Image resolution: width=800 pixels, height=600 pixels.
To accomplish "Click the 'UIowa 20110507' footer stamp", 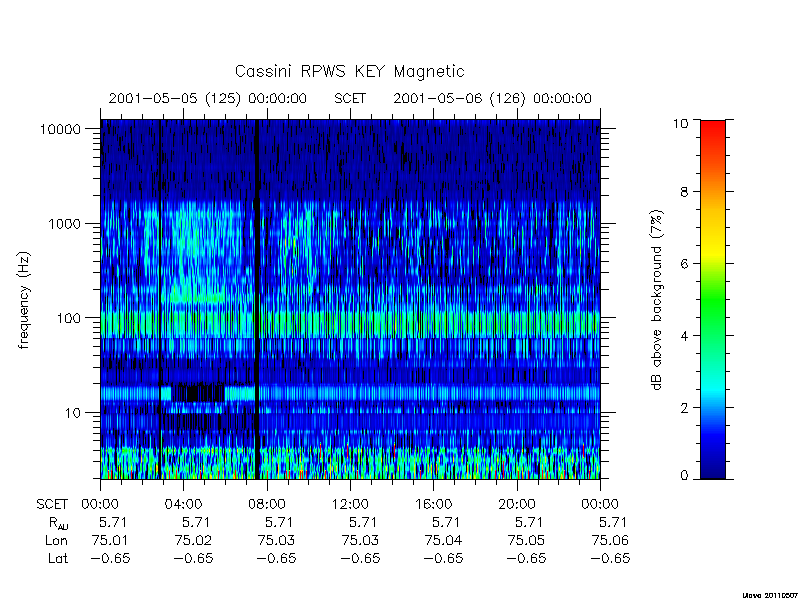I will tap(770, 595).
